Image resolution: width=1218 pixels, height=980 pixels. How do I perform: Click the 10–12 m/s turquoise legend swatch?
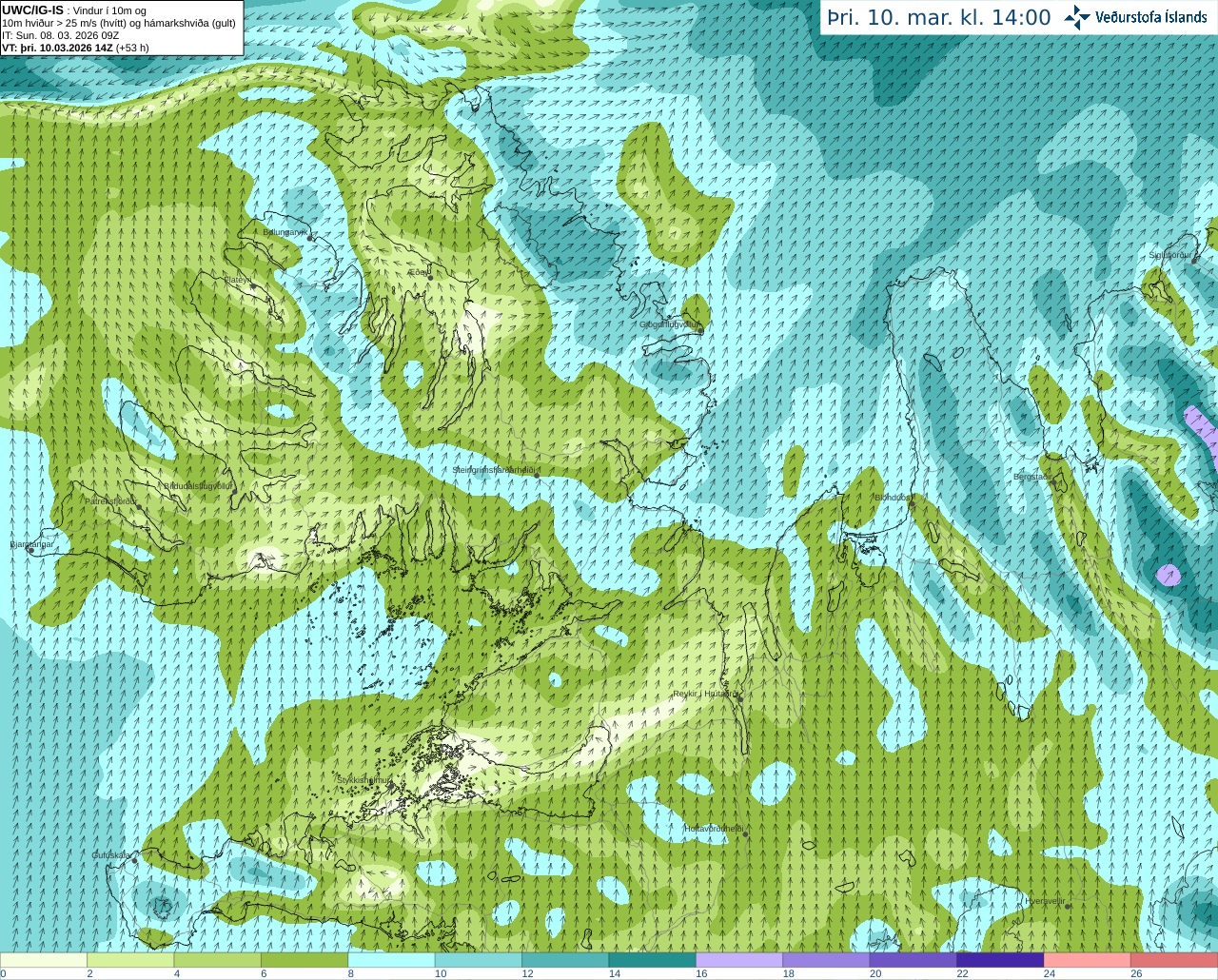[479, 960]
